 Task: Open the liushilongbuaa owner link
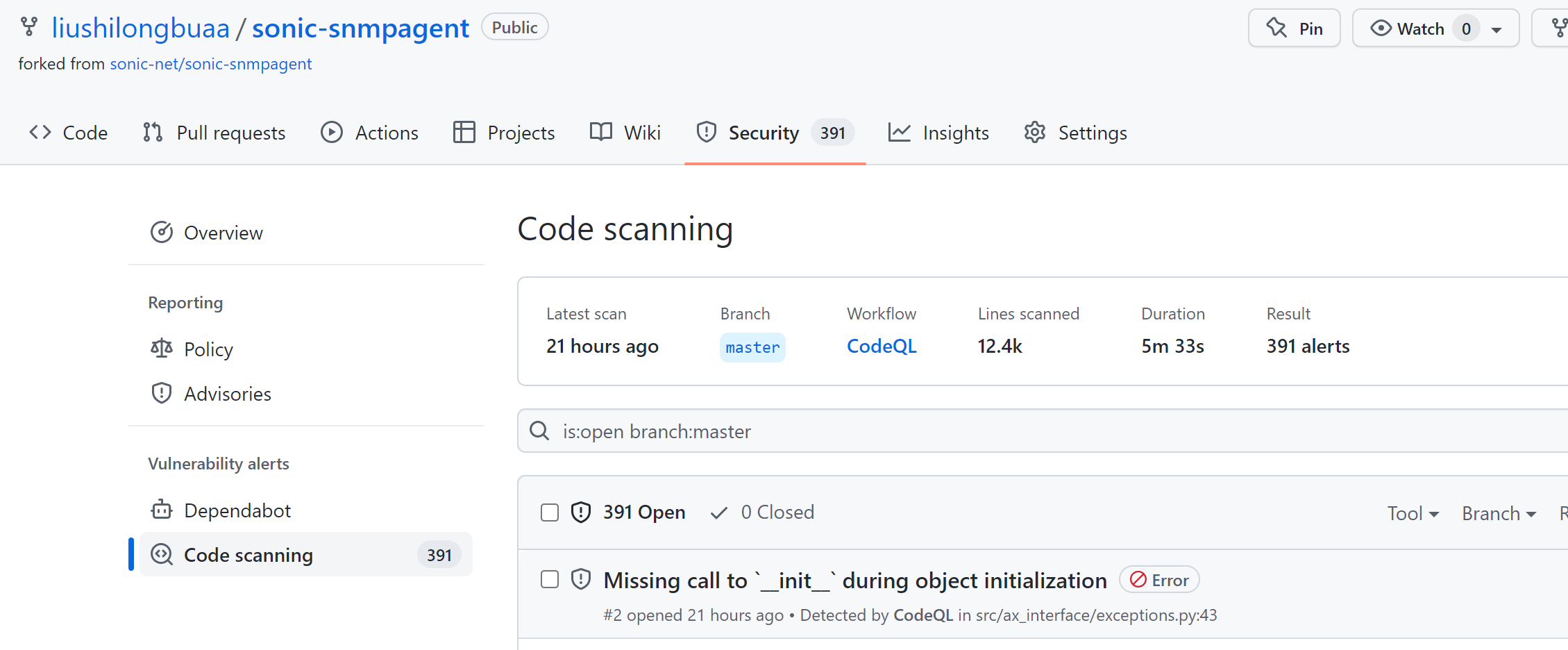click(141, 28)
